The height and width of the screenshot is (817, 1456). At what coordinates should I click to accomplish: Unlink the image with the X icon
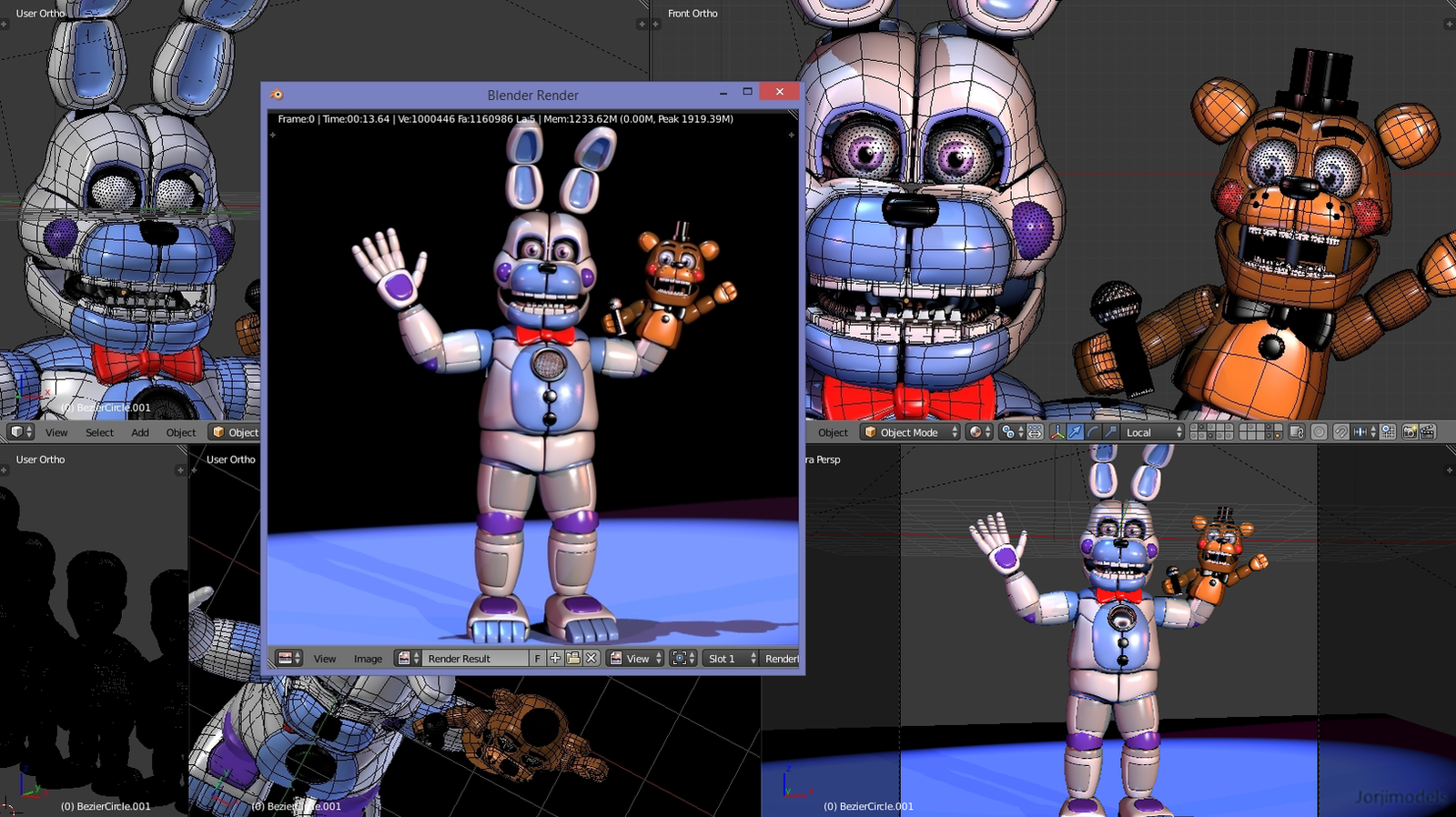pos(591,658)
